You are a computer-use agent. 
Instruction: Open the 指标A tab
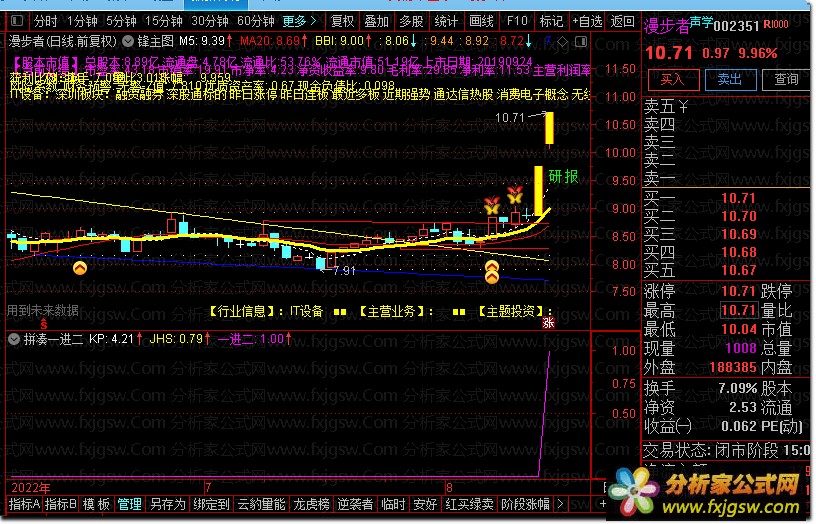tap(24, 505)
